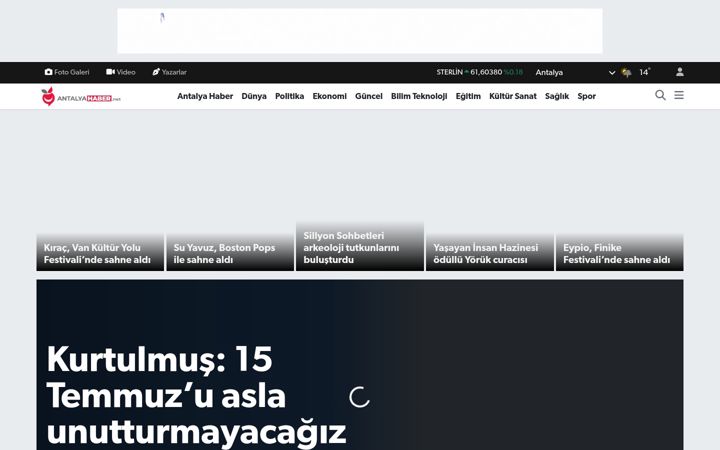Open the Eypio, Finike Festivali story
Screen dimensions: 720x450
619,252
